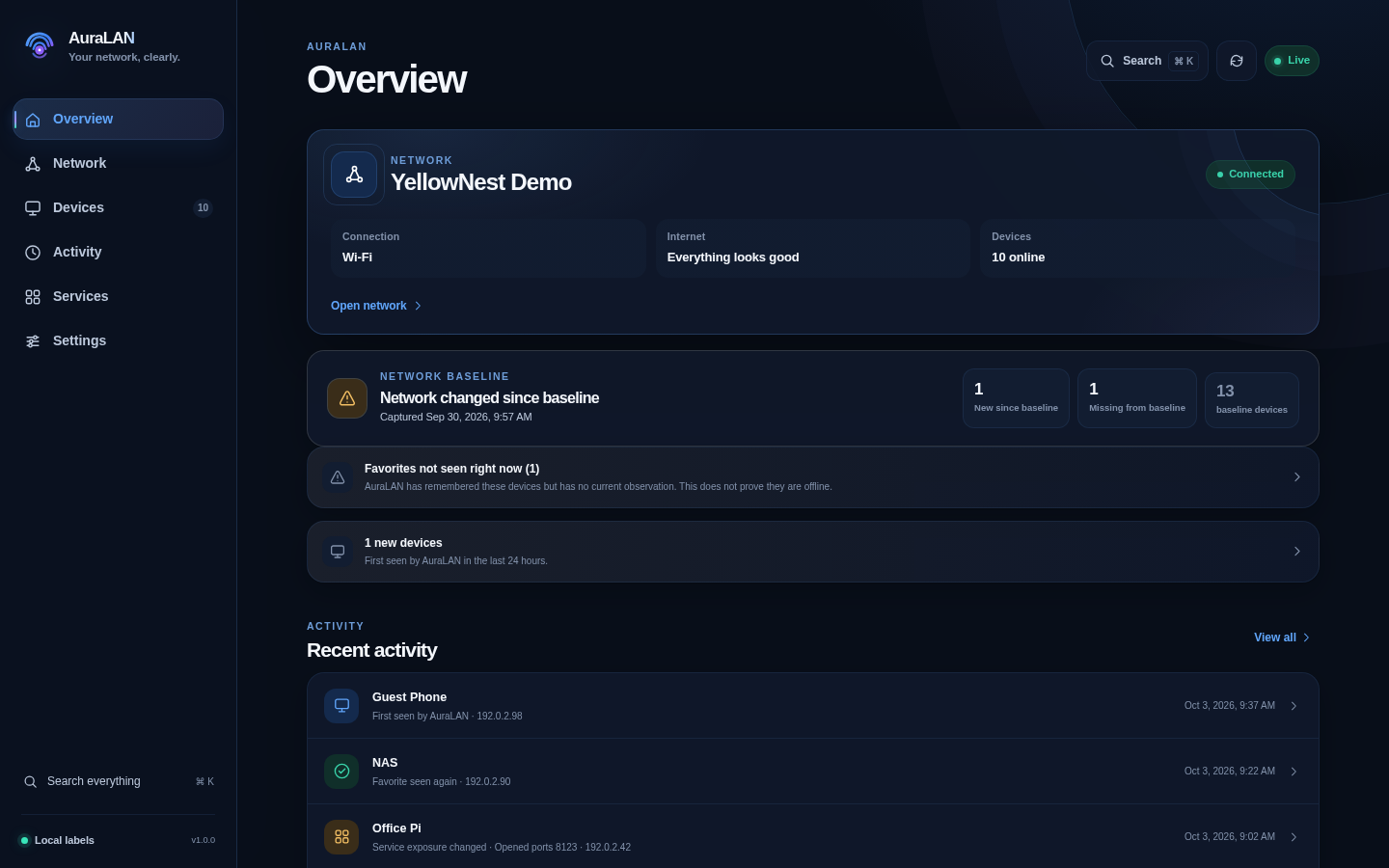Image resolution: width=1389 pixels, height=868 pixels.
Task: Click Search everything in sidebar
Action: [x=118, y=781]
